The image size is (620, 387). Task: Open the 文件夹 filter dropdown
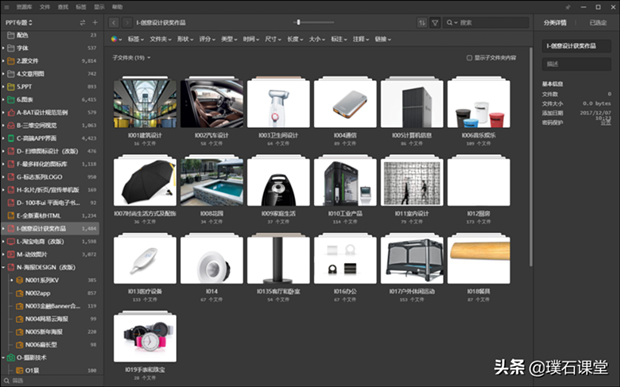pyautogui.click(x=160, y=39)
